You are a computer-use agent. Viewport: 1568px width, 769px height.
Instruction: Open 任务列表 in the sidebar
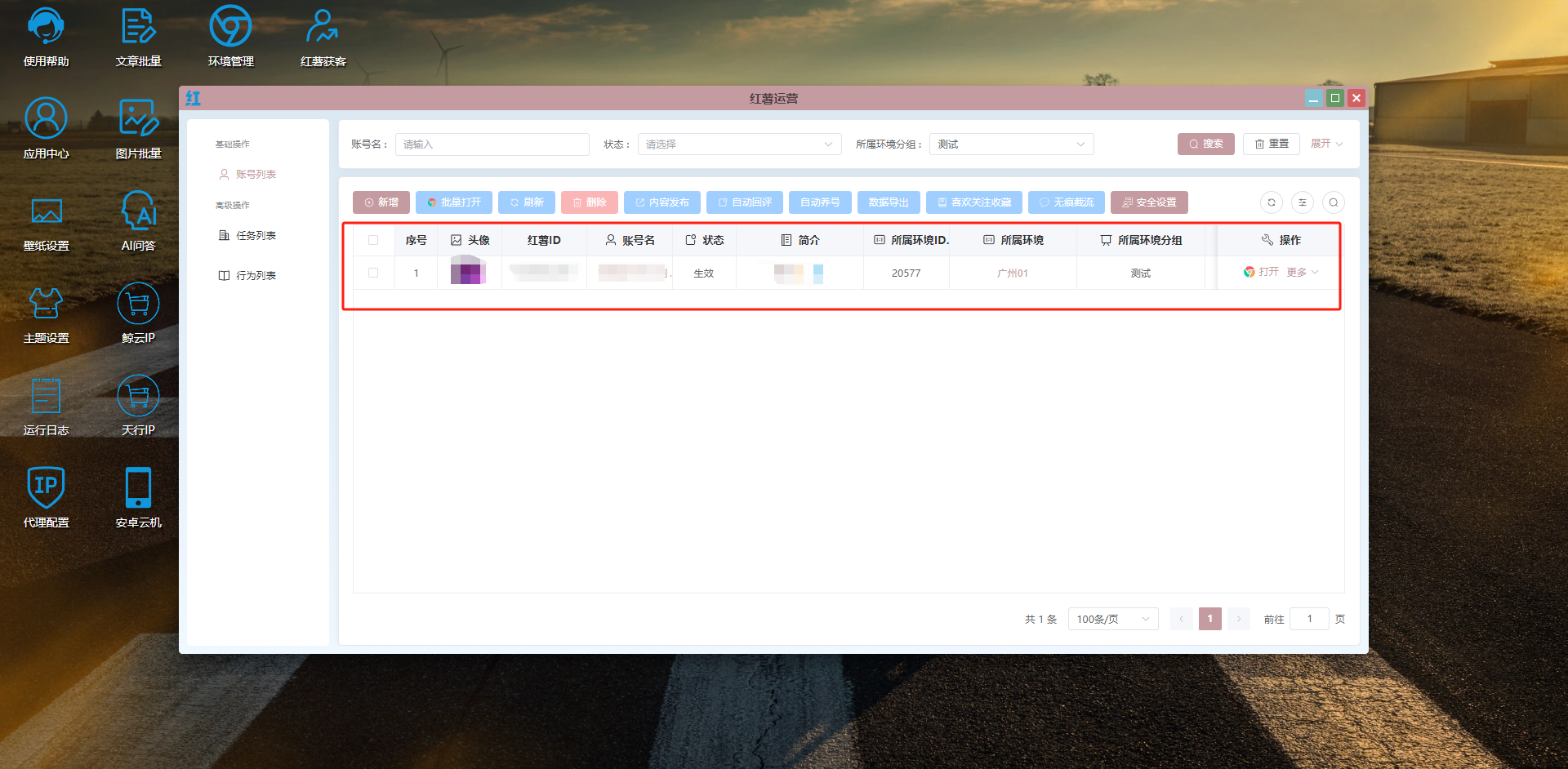(247, 236)
